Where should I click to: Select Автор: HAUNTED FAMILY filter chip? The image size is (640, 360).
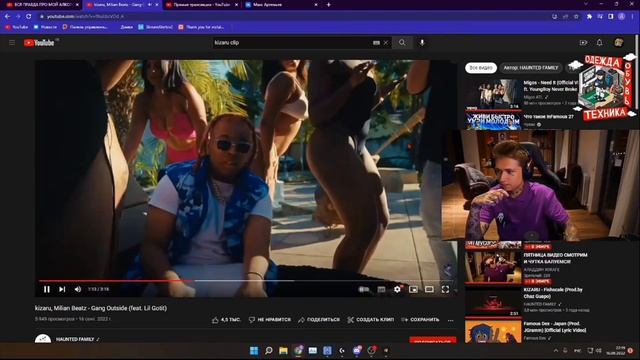[531, 68]
